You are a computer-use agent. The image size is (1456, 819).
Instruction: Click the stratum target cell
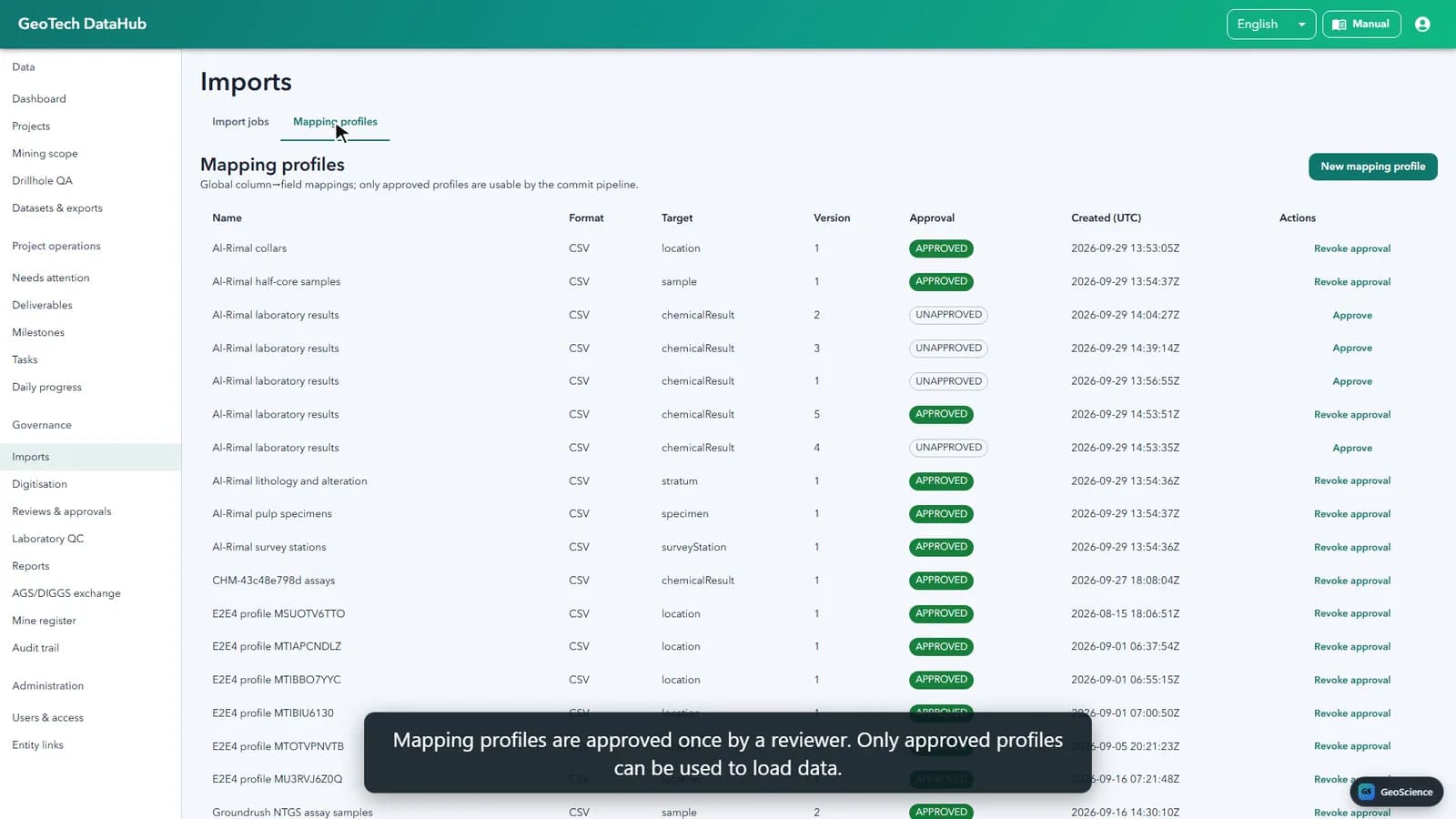[x=680, y=481]
